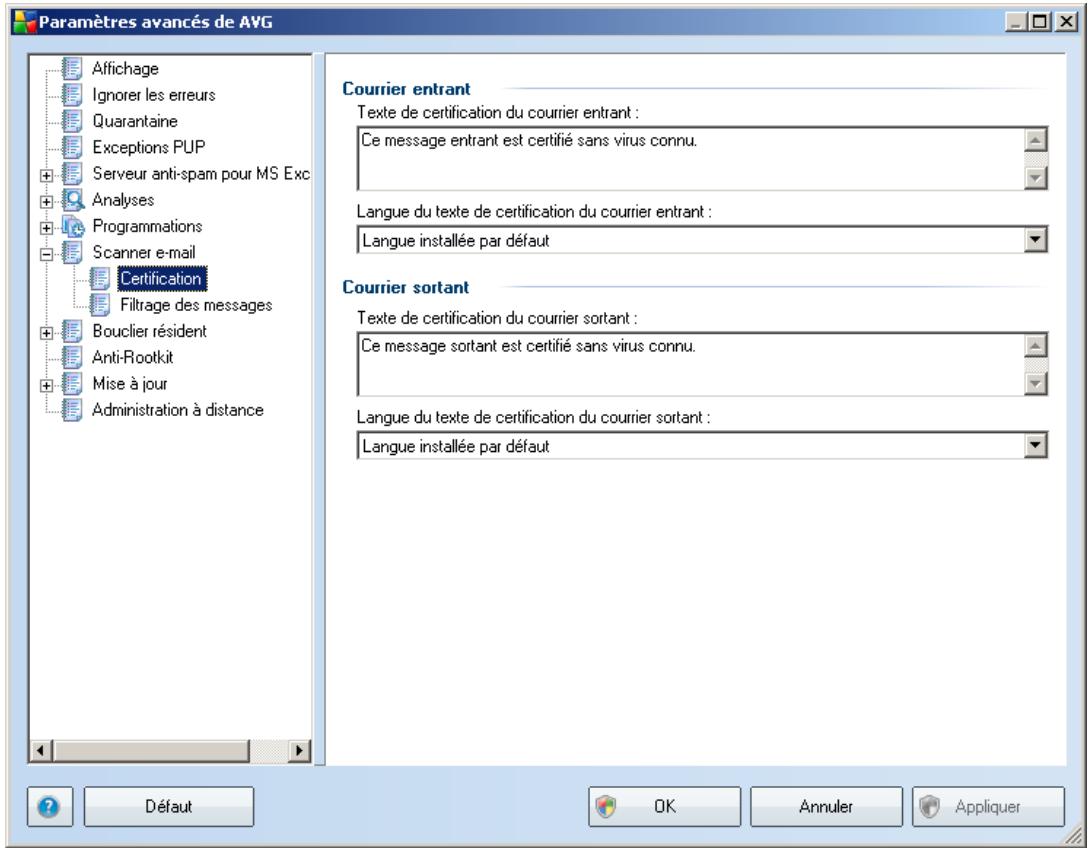Close the AVG settings window
1090x848 pixels.
click(x=1066, y=22)
